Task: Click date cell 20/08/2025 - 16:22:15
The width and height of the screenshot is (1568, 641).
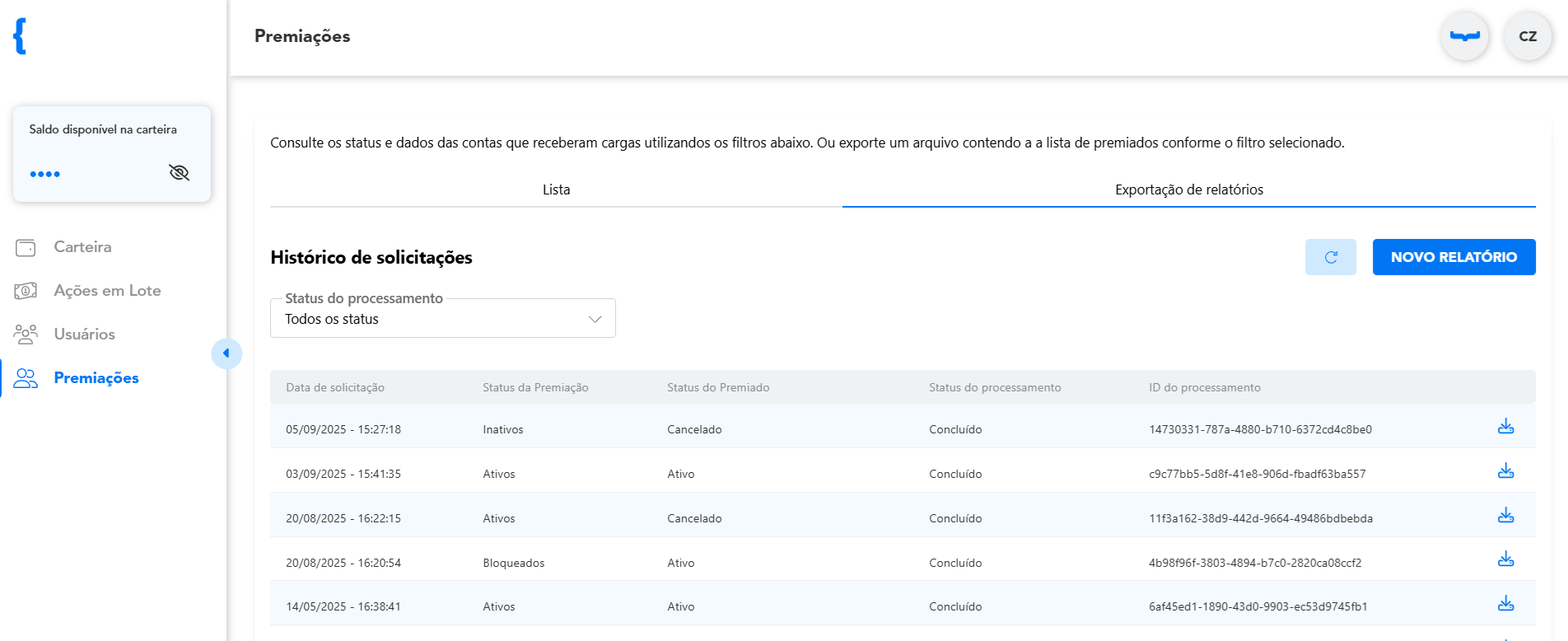Action: (x=343, y=518)
